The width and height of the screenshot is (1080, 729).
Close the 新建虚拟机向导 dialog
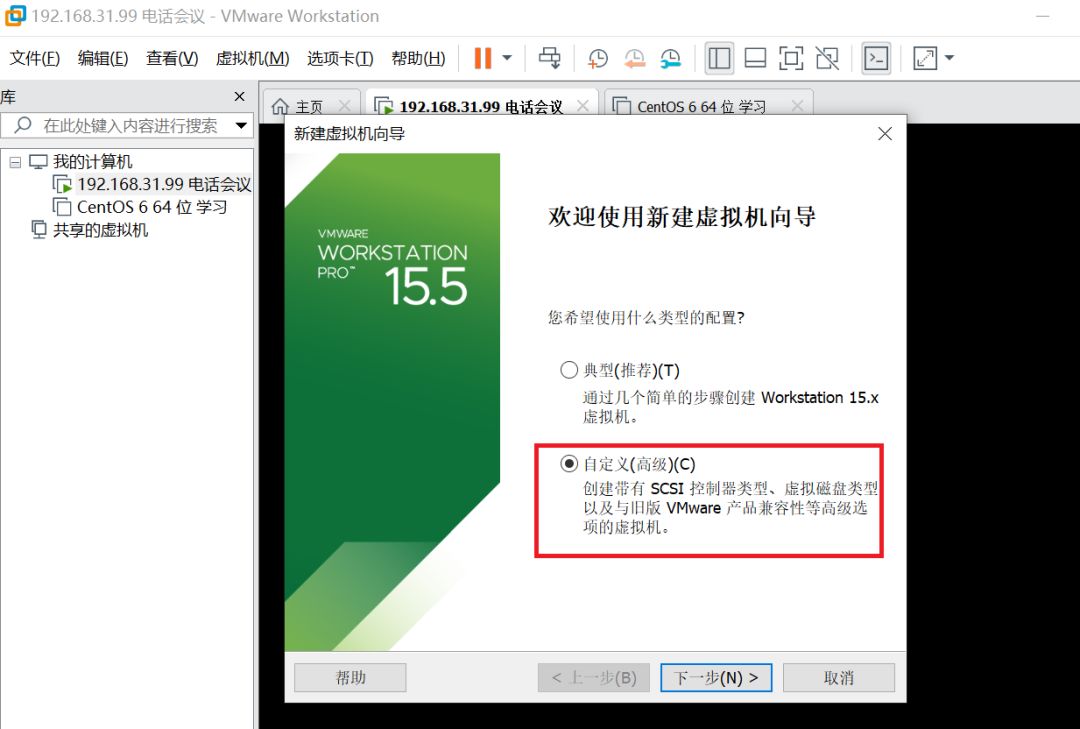885,134
